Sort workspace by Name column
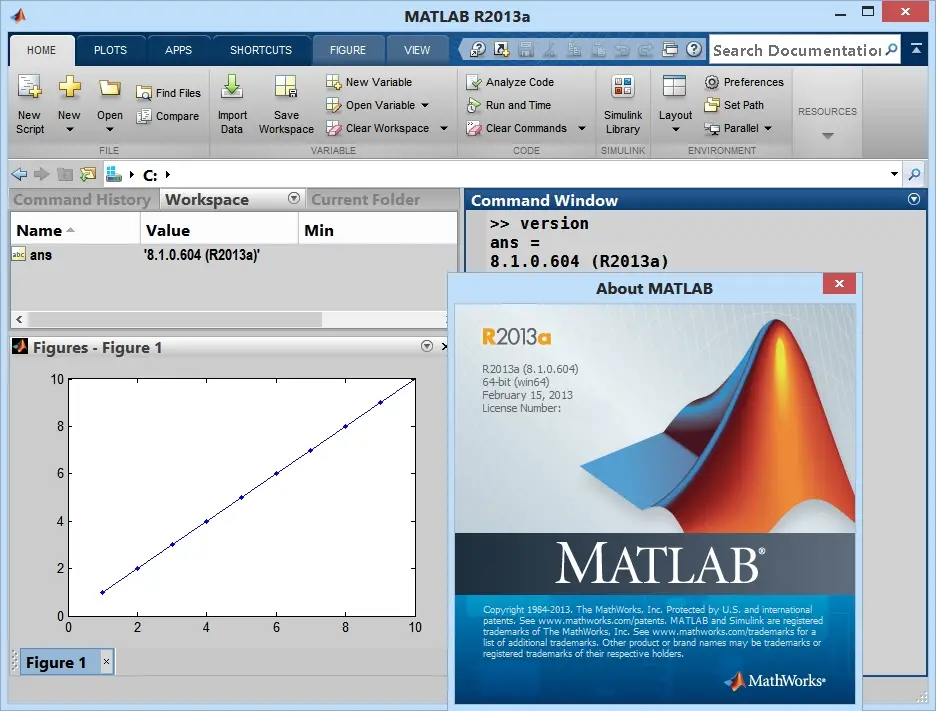This screenshot has width=936, height=711. click(75, 230)
